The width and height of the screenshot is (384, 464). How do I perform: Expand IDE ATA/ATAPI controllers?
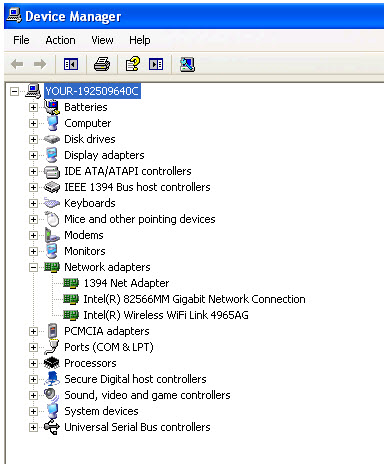tap(33, 171)
